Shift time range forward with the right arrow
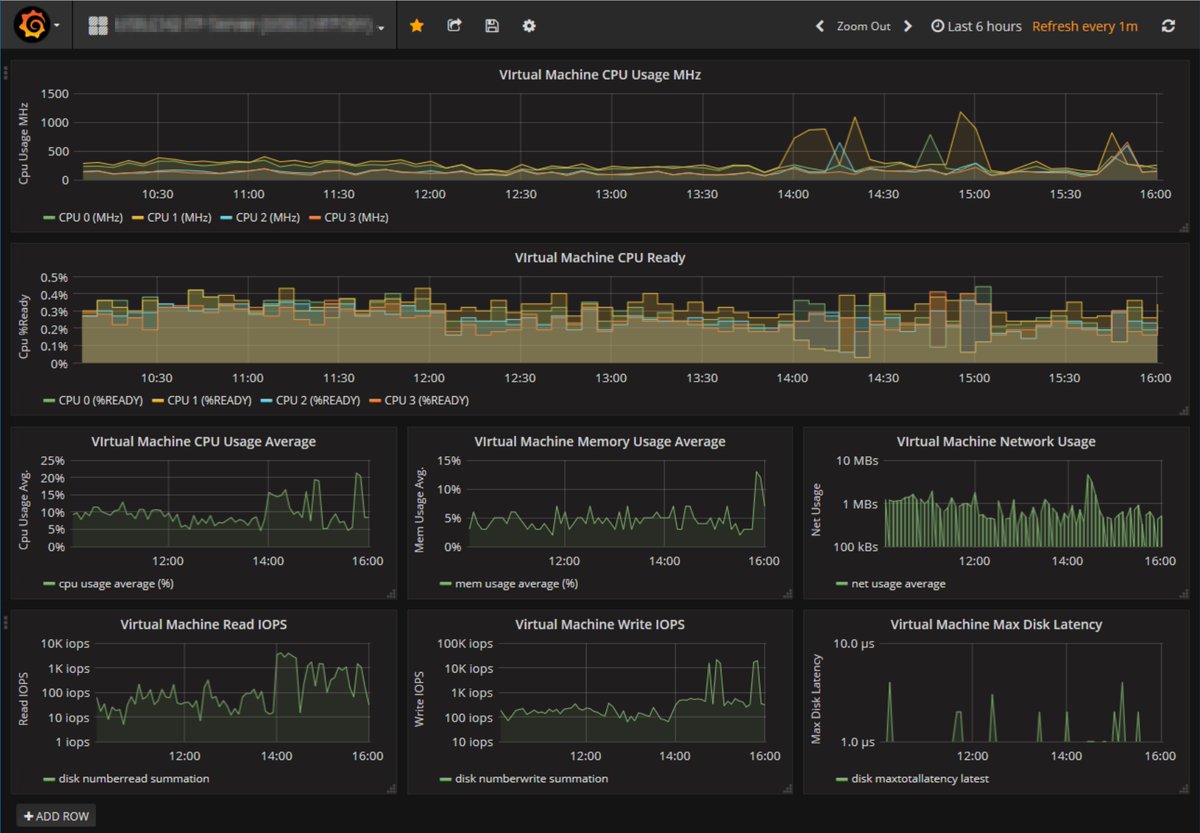The height and width of the screenshot is (833, 1200). [x=907, y=25]
